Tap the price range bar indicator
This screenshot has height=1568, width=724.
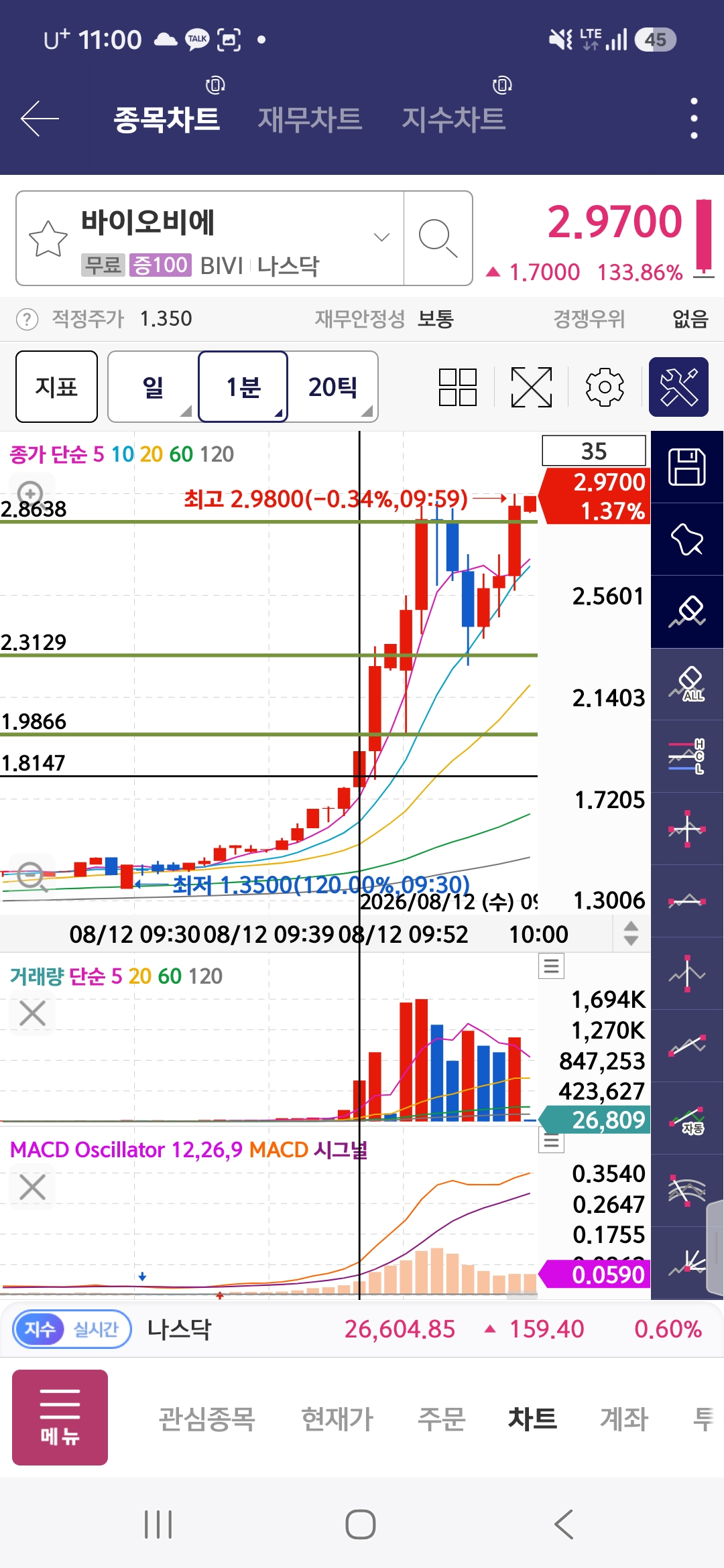tap(703, 238)
